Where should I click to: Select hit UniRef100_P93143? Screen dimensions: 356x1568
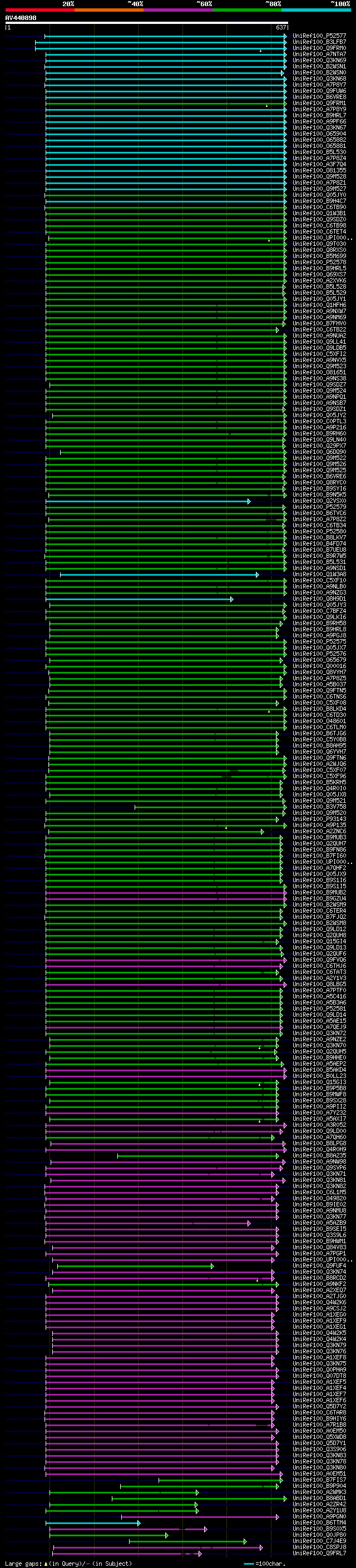click(319, 819)
